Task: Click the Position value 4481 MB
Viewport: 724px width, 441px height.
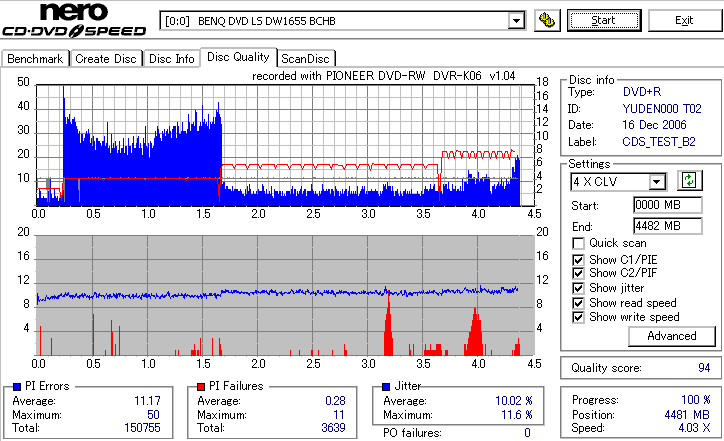Action: coord(687,415)
